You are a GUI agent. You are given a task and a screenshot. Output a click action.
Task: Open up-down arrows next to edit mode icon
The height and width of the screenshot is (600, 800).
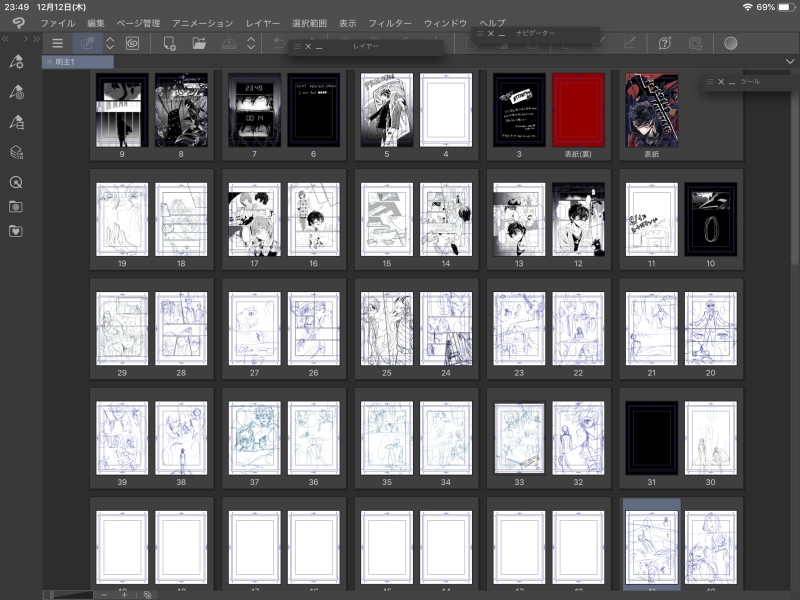(x=110, y=43)
